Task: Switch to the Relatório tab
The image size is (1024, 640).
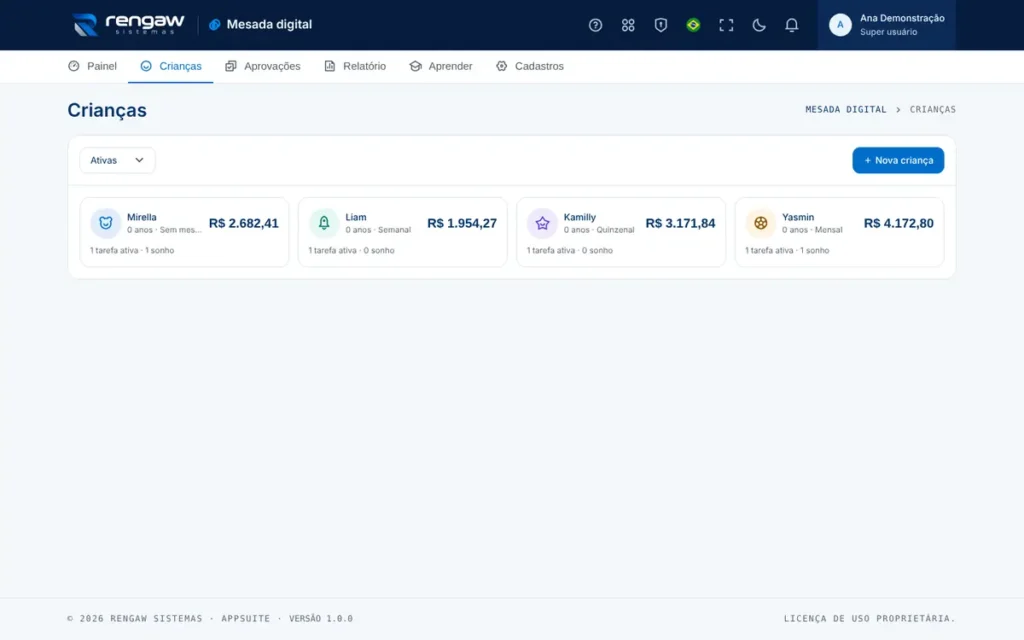Action: [355, 66]
